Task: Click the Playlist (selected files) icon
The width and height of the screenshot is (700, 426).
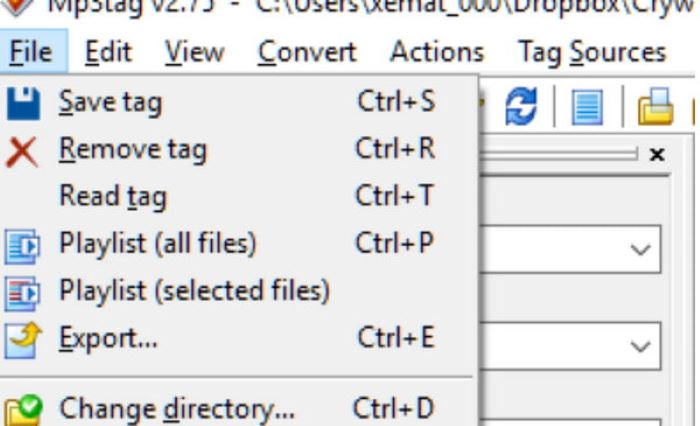Action: click(x=22, y=294)
